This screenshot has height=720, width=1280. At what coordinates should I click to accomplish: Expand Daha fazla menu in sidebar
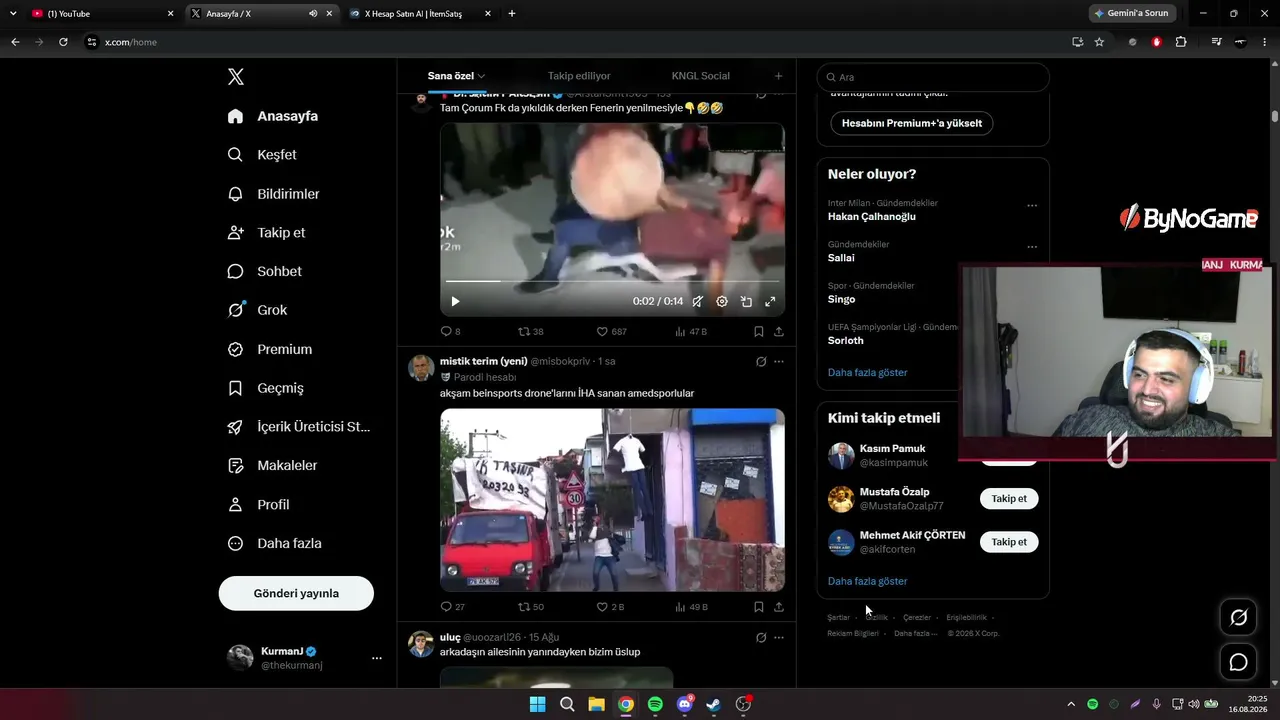(275, 544)
